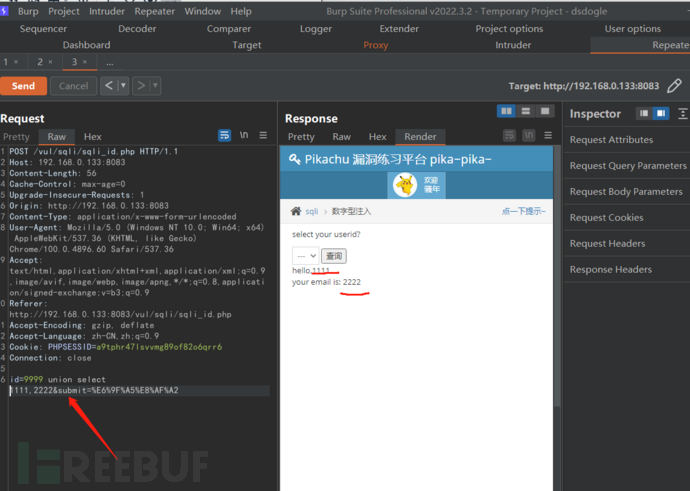Switch to the Comparer tab
Viewport: 690px width, 491px height.
(229, 29)
